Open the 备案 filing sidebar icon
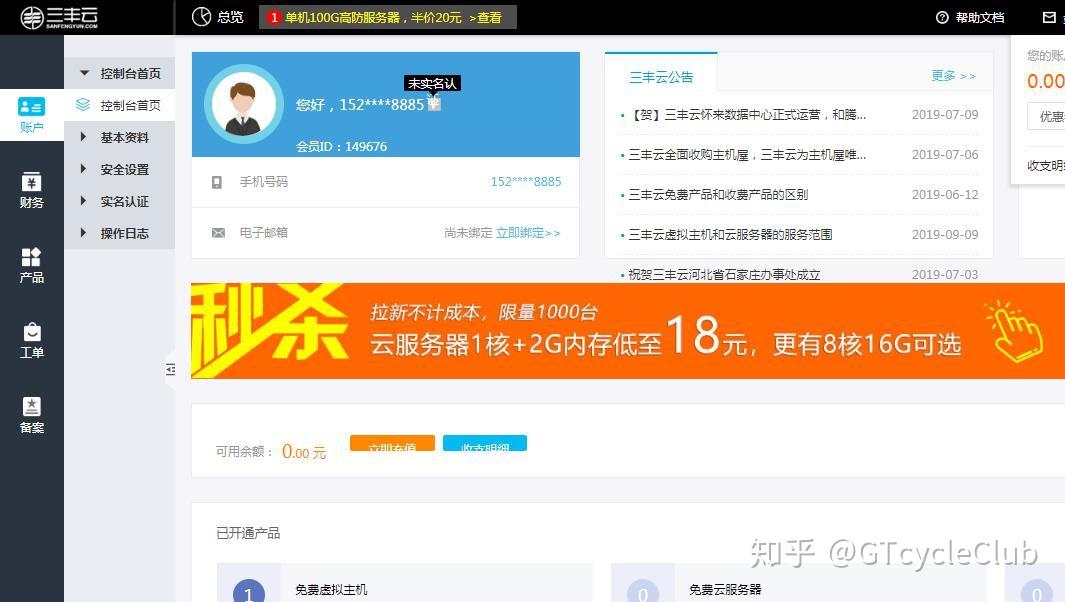This screenshot has height=602, width=1065. tap(31, 415)
